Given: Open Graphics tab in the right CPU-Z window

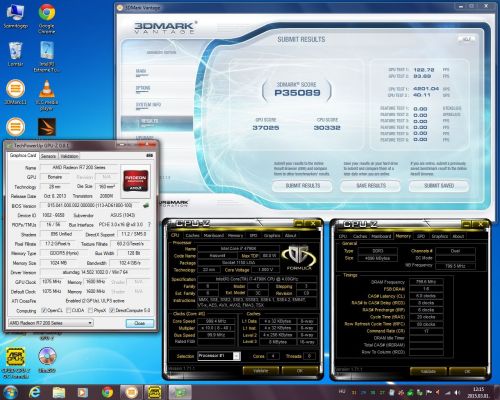Looking at the screenshot, I should 439,236.
